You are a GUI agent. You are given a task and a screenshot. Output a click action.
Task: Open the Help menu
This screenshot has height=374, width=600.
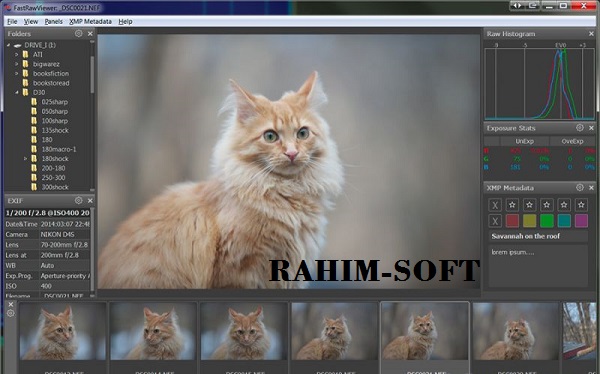tap(125, 21)
